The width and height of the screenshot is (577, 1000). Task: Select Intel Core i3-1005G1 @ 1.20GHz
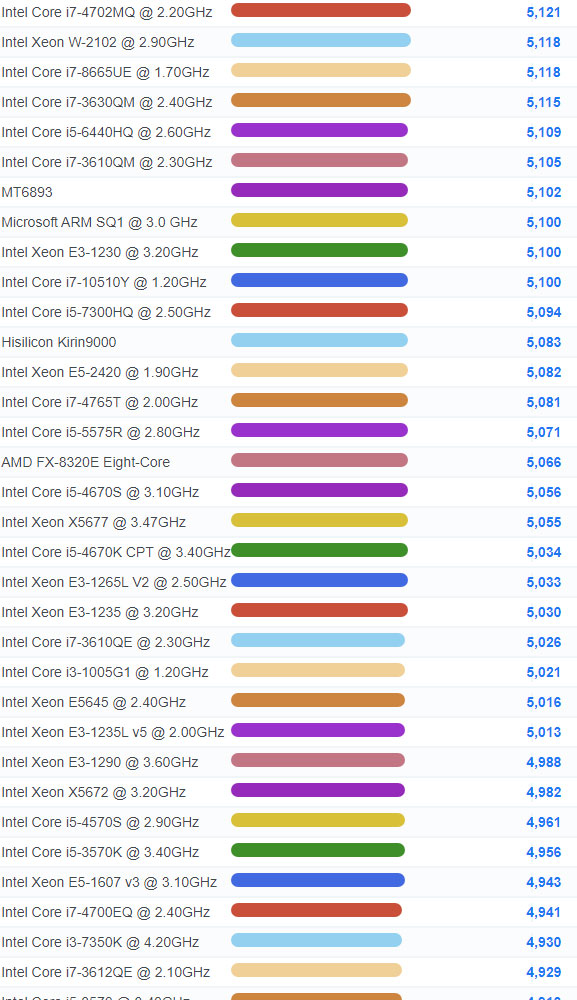tap(105, 672)
